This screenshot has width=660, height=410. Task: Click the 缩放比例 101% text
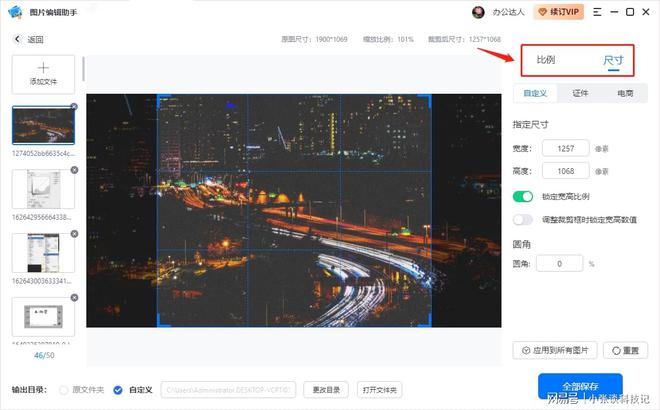coord(388,39)
